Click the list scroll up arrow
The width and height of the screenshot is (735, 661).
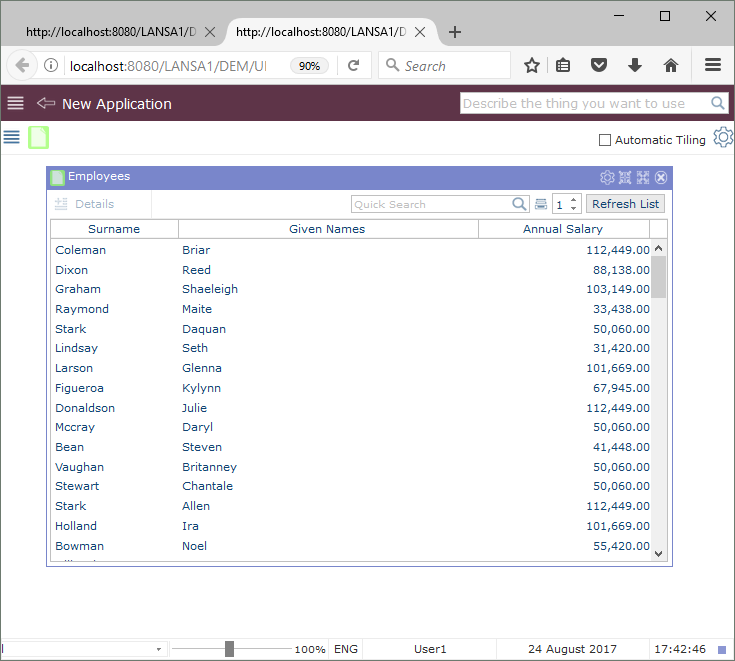coord(659,248)
